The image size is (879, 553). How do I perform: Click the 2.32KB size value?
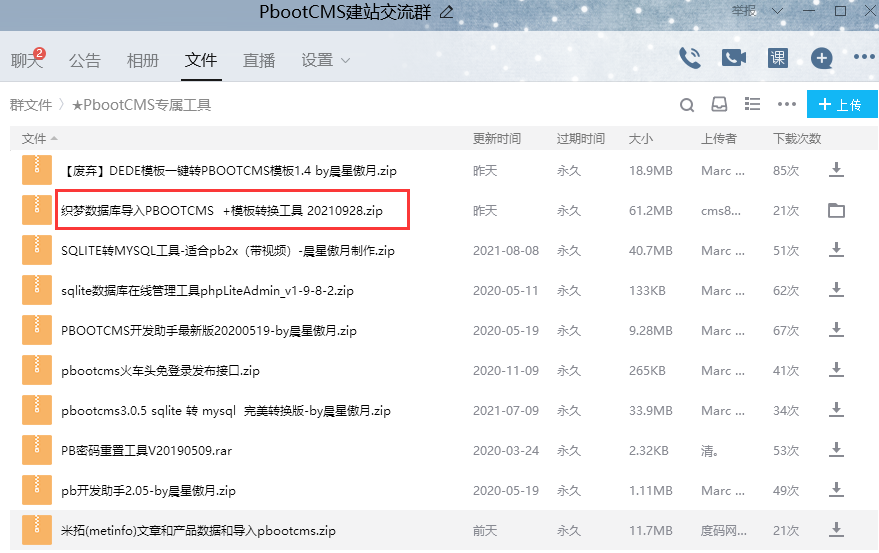coord(649,451)
